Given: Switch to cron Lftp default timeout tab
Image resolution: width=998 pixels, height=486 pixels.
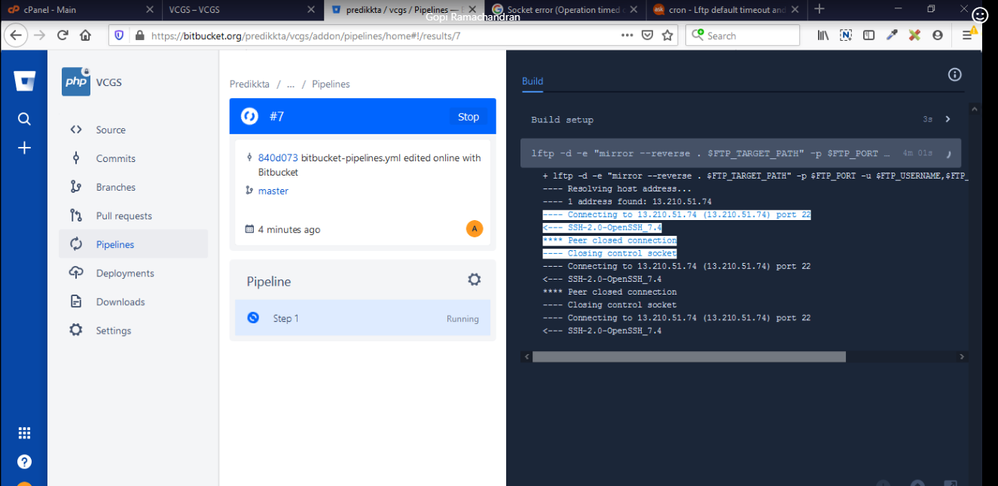Looking at the screenshot, I should click(x=727, y=9).
